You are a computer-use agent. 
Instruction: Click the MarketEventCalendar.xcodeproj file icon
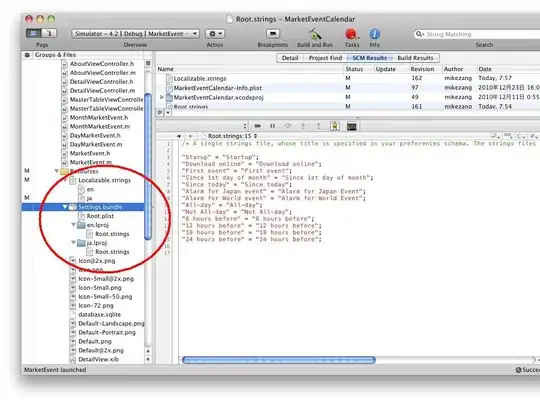pos(169,97)
